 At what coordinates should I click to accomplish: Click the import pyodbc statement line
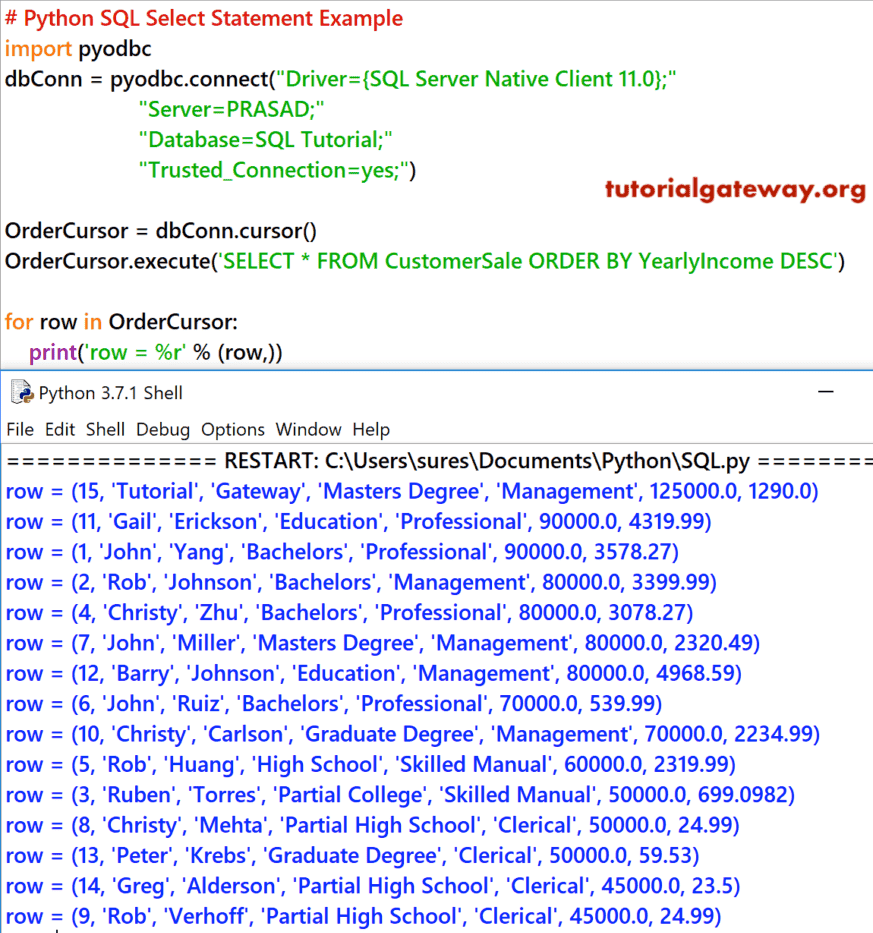[x=75, y=48]
